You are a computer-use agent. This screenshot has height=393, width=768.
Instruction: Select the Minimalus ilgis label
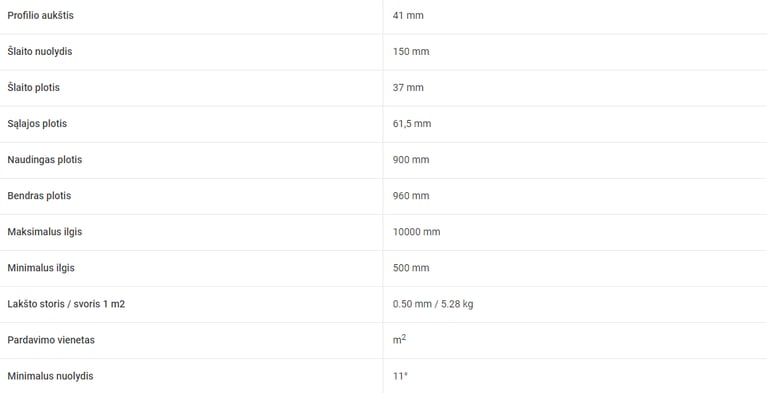41,268
